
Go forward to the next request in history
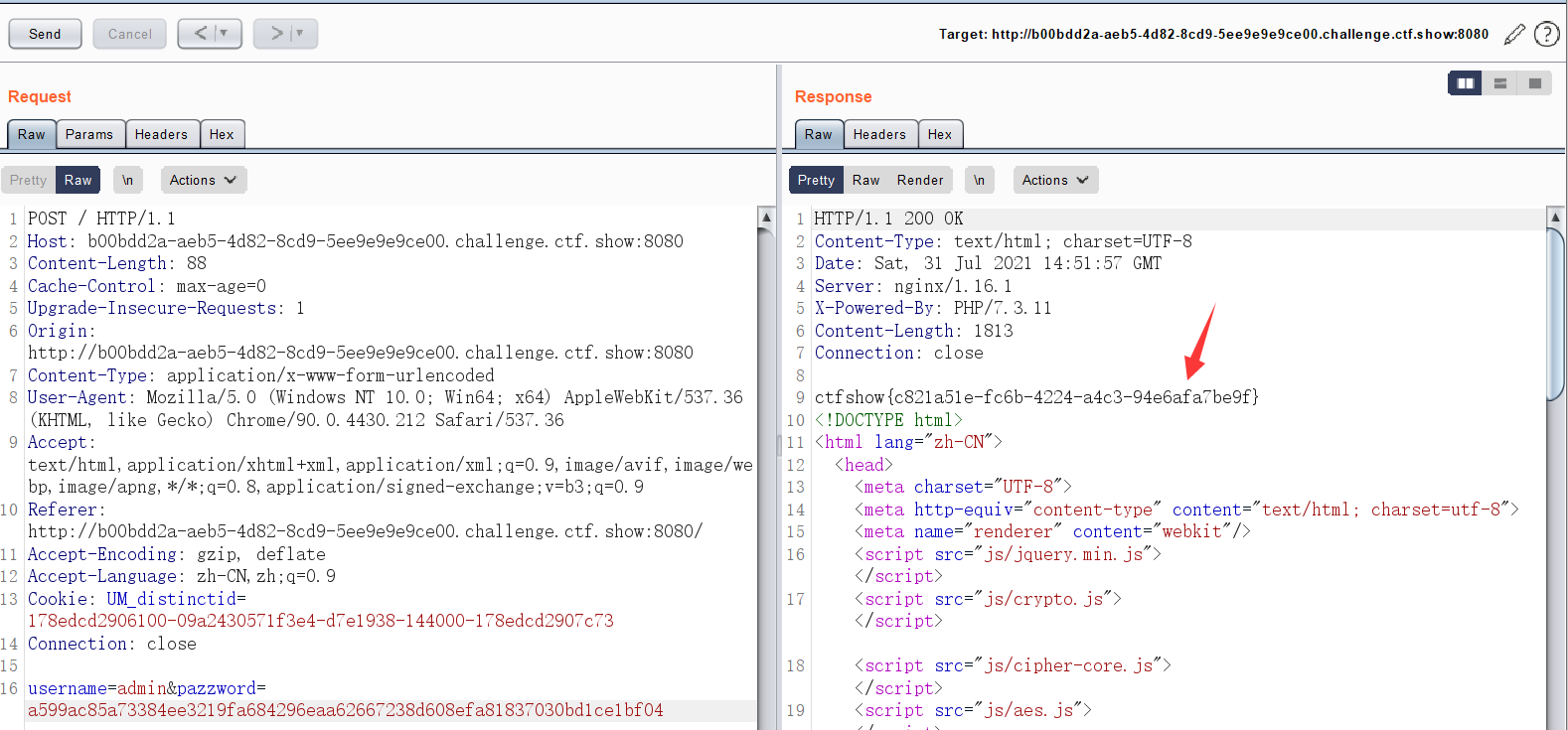point(276,34)
